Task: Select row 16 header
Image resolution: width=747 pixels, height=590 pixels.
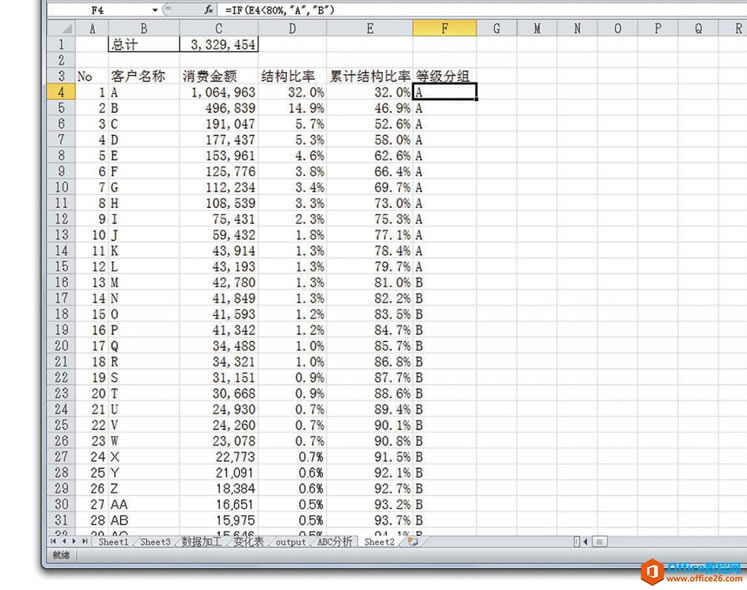Action: (x=61, y=282)
